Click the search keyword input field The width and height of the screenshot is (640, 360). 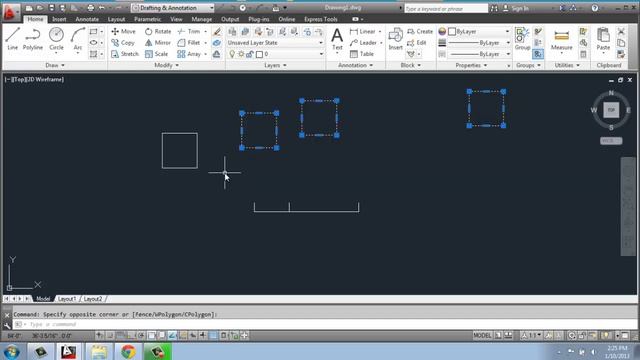(x=446, y=8)
